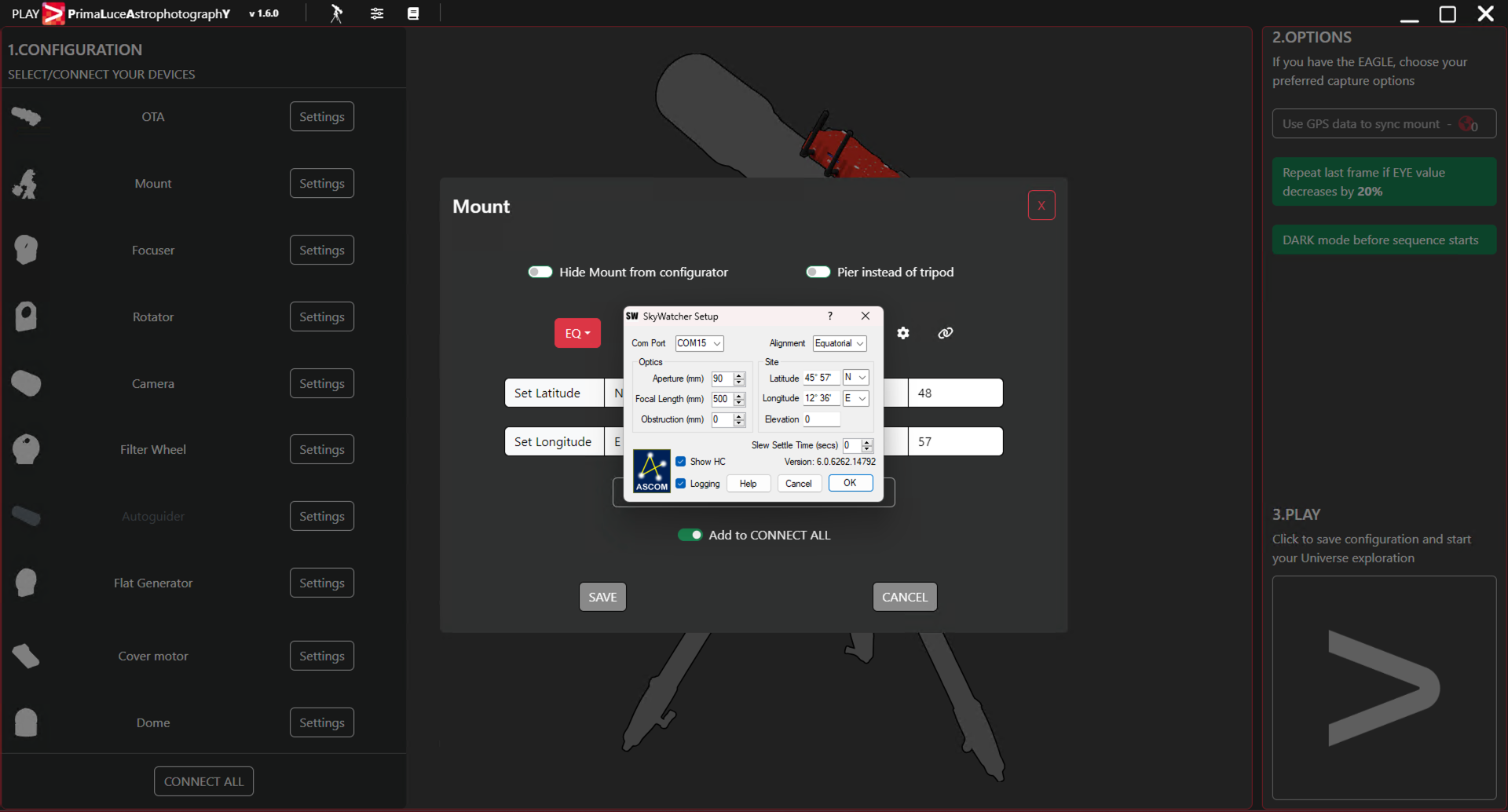Click the Rotator device icon

26,316
